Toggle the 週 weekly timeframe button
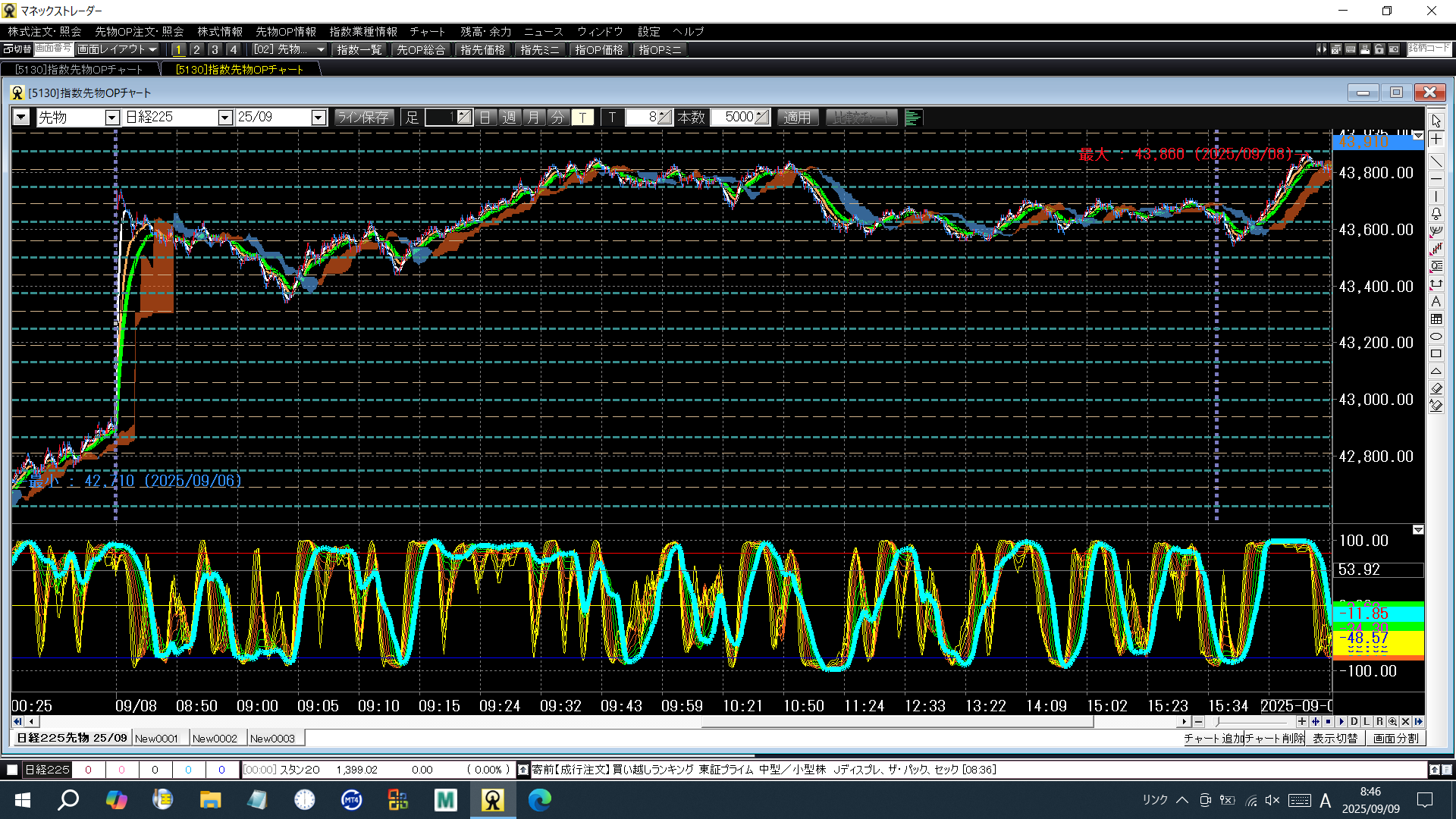This screenshot has width=1456, height=819. coord(510,118)
